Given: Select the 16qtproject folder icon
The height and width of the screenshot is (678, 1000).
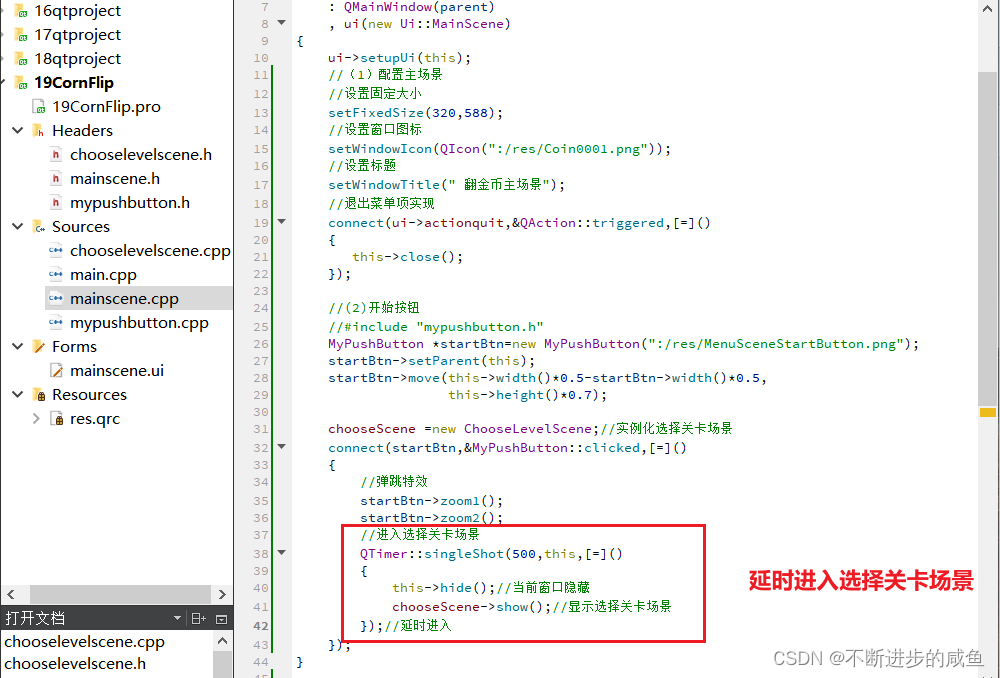Looking at the screenshot, I should tap(21, 11).
